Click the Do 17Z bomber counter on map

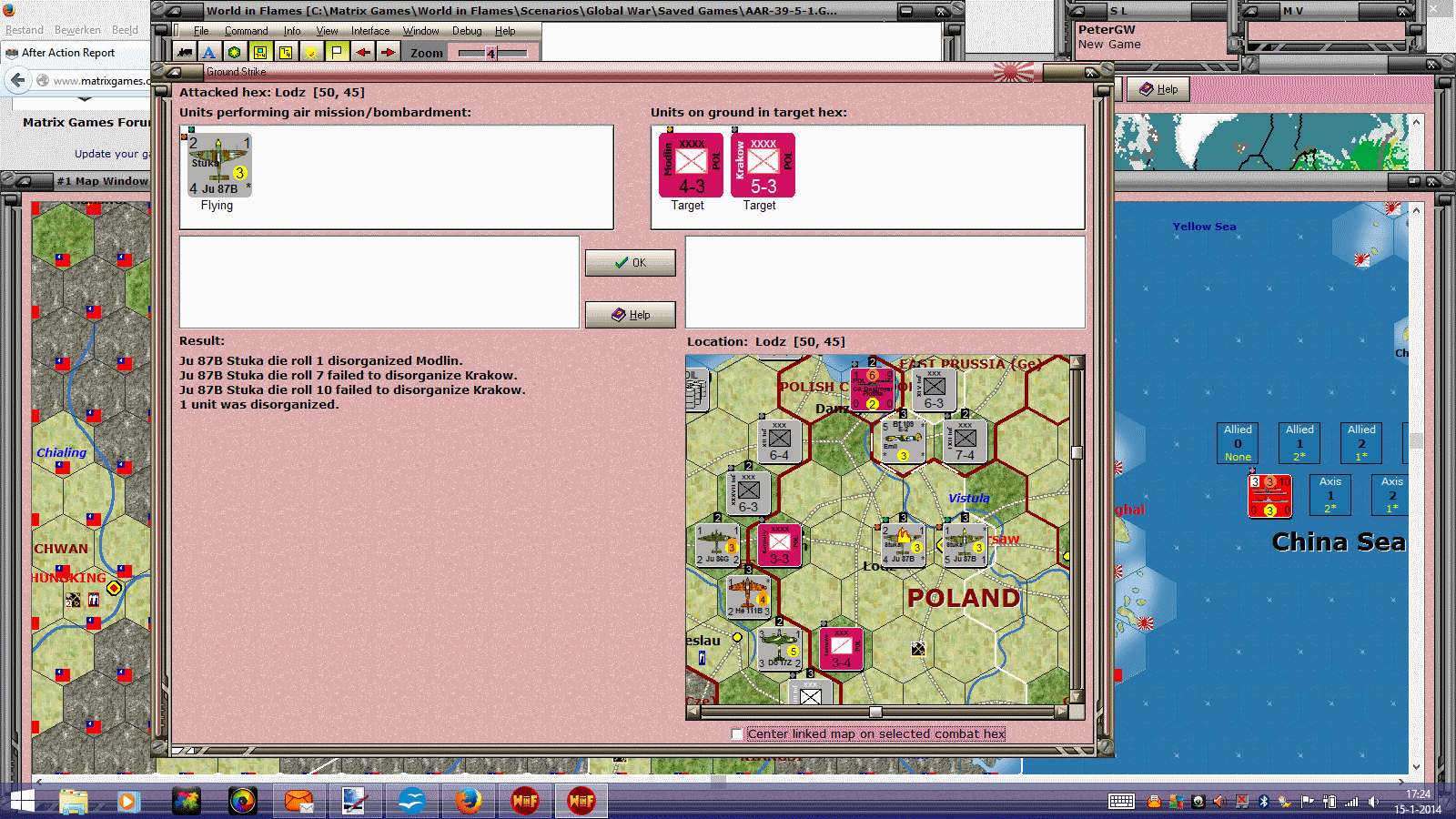[x=779, y=648]
